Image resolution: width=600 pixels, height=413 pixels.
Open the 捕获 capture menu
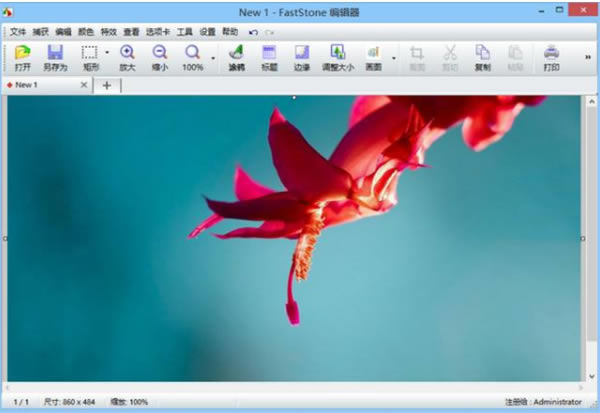click(x=41, y=32)
